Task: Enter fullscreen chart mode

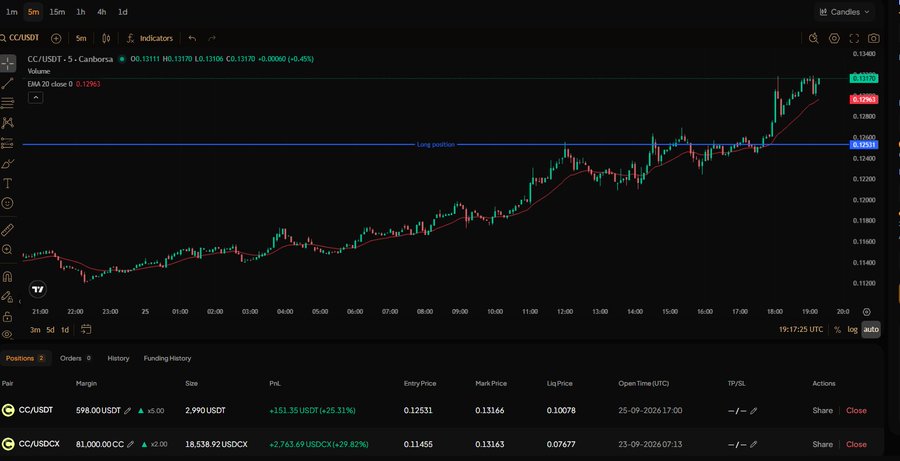Action: (x=854, y=38)
